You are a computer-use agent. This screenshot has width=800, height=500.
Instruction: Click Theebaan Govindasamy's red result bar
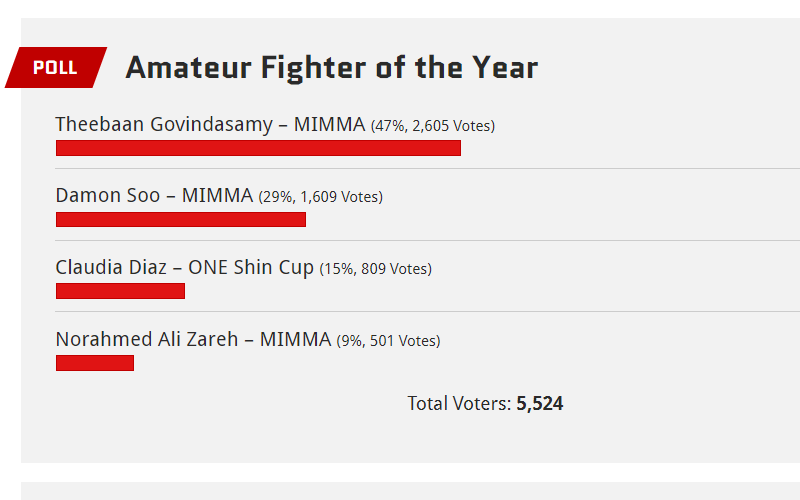(x=258, y=148)
